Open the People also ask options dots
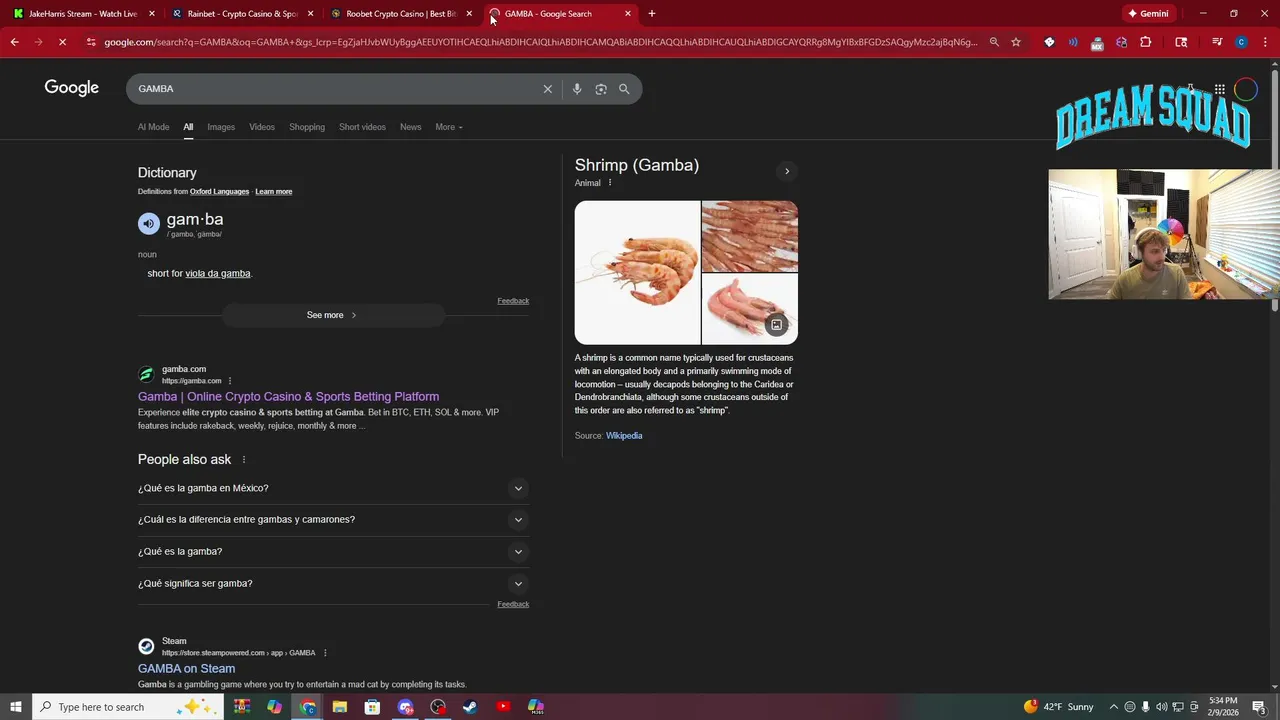Viewport: 1280px width, 720px height. [x=243, y=460]
